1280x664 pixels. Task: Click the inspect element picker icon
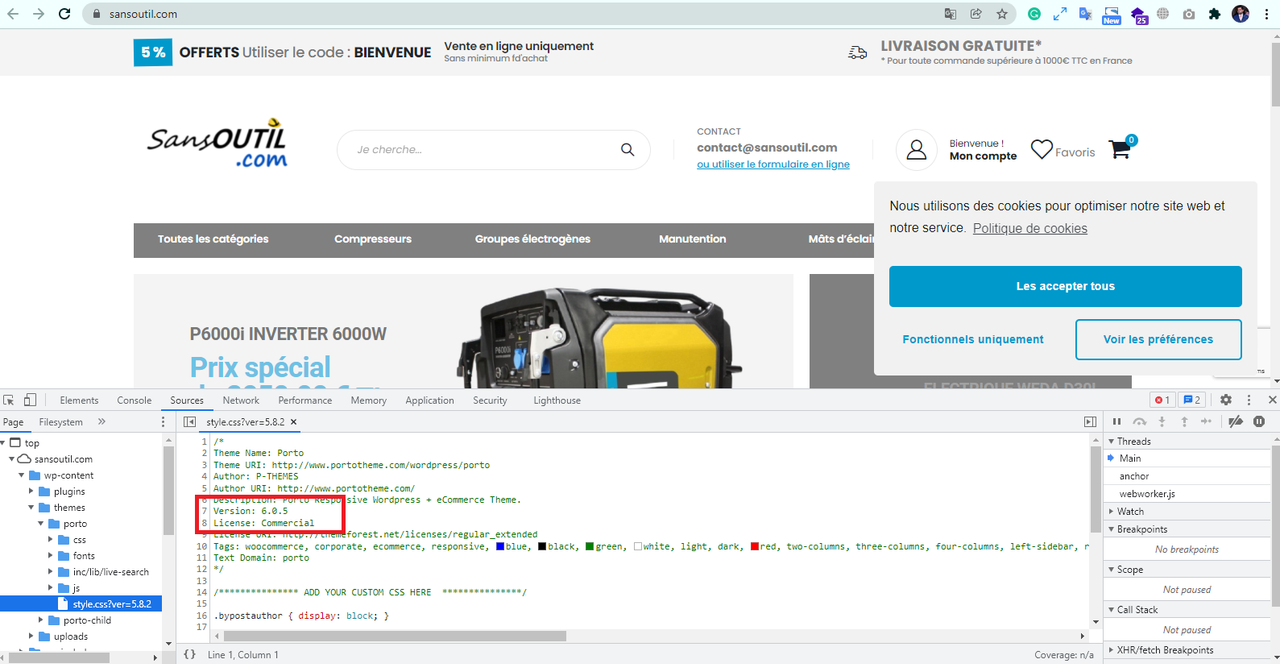[10, 400]
